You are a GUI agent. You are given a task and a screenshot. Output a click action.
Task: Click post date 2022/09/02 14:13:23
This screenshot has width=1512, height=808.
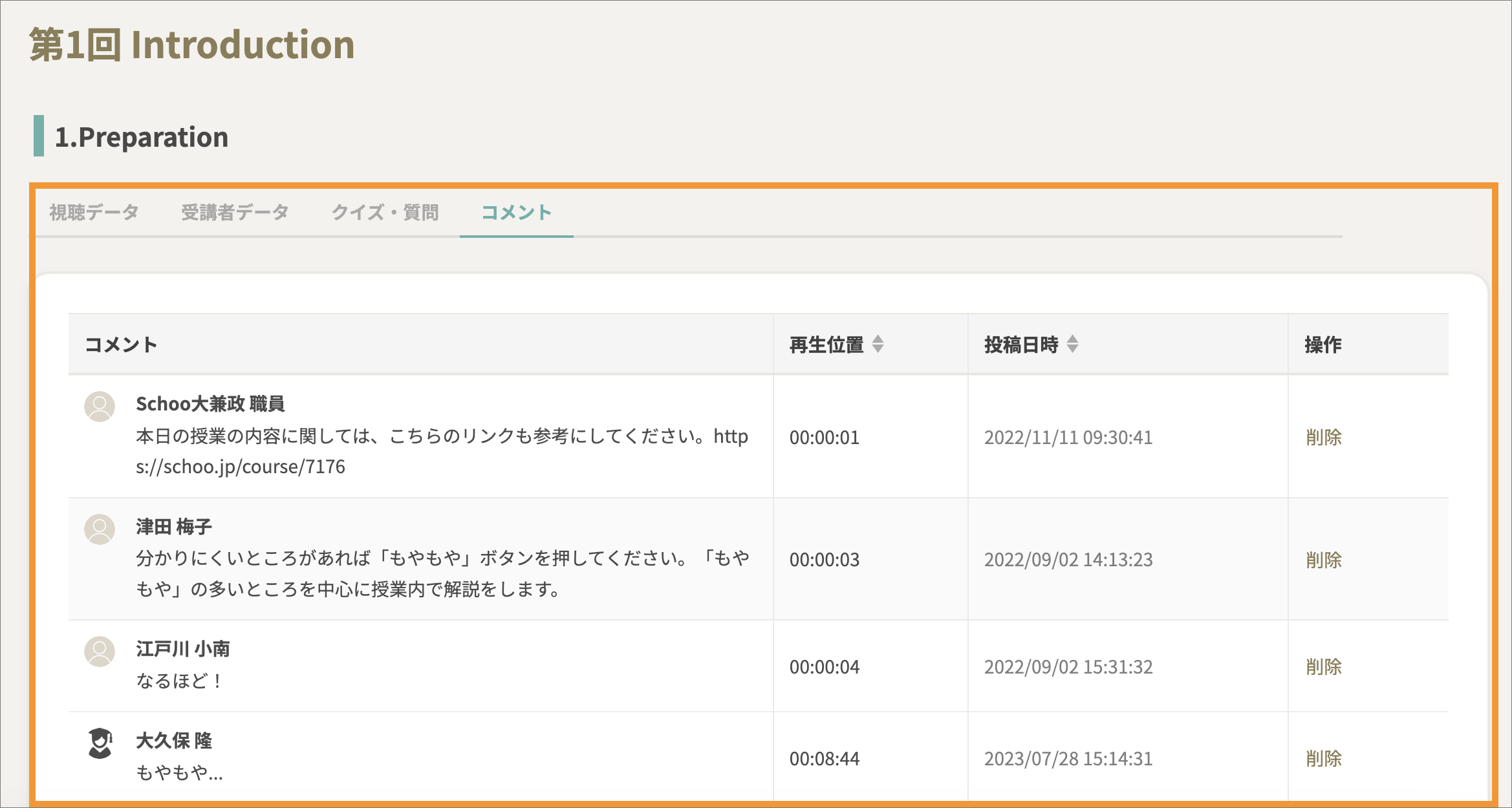point(1068,560)
